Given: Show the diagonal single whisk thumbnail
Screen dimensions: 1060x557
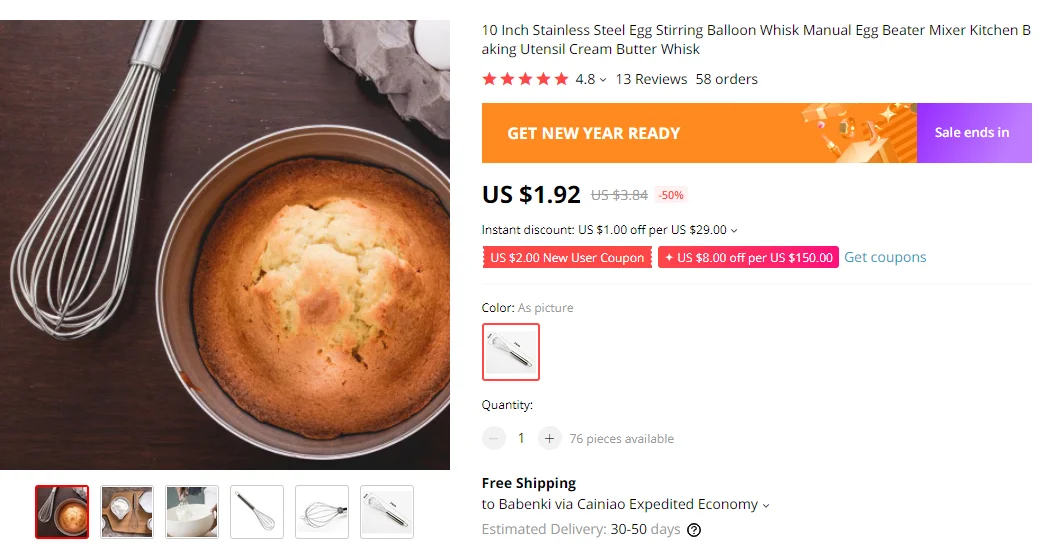Looking at the screenshot, I should pos(257,512).
